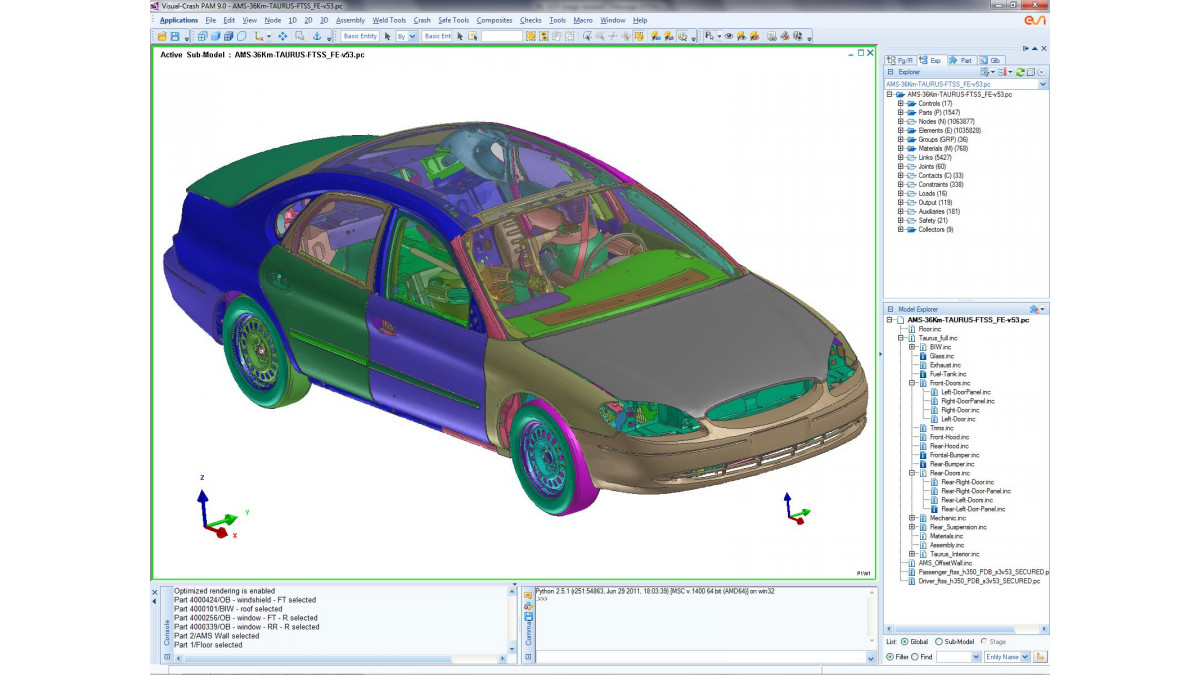Open the Safe Tools menu

coord(453,20)
